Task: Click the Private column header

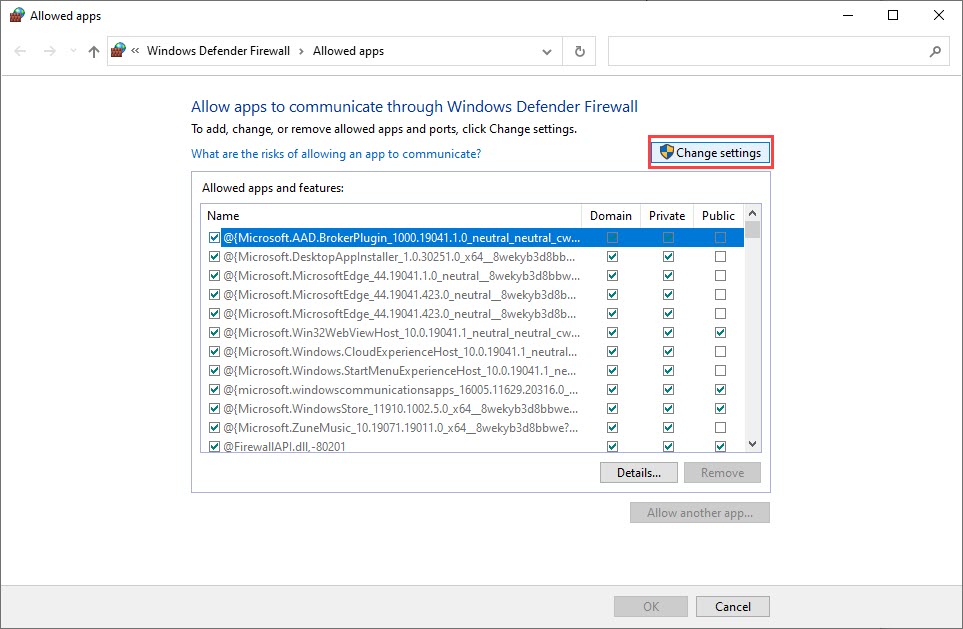Action: point(667,216)
